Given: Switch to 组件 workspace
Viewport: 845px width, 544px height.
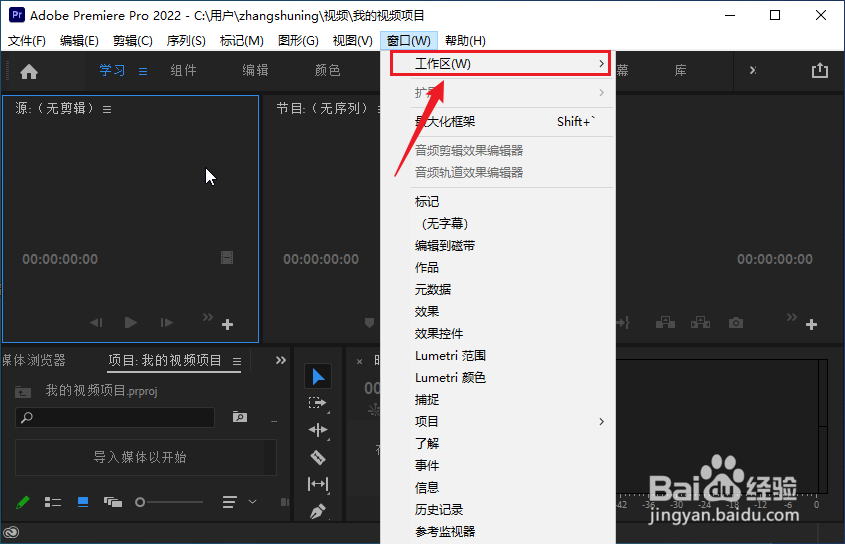Looking at the screenshot, I should tap(184, 70).
